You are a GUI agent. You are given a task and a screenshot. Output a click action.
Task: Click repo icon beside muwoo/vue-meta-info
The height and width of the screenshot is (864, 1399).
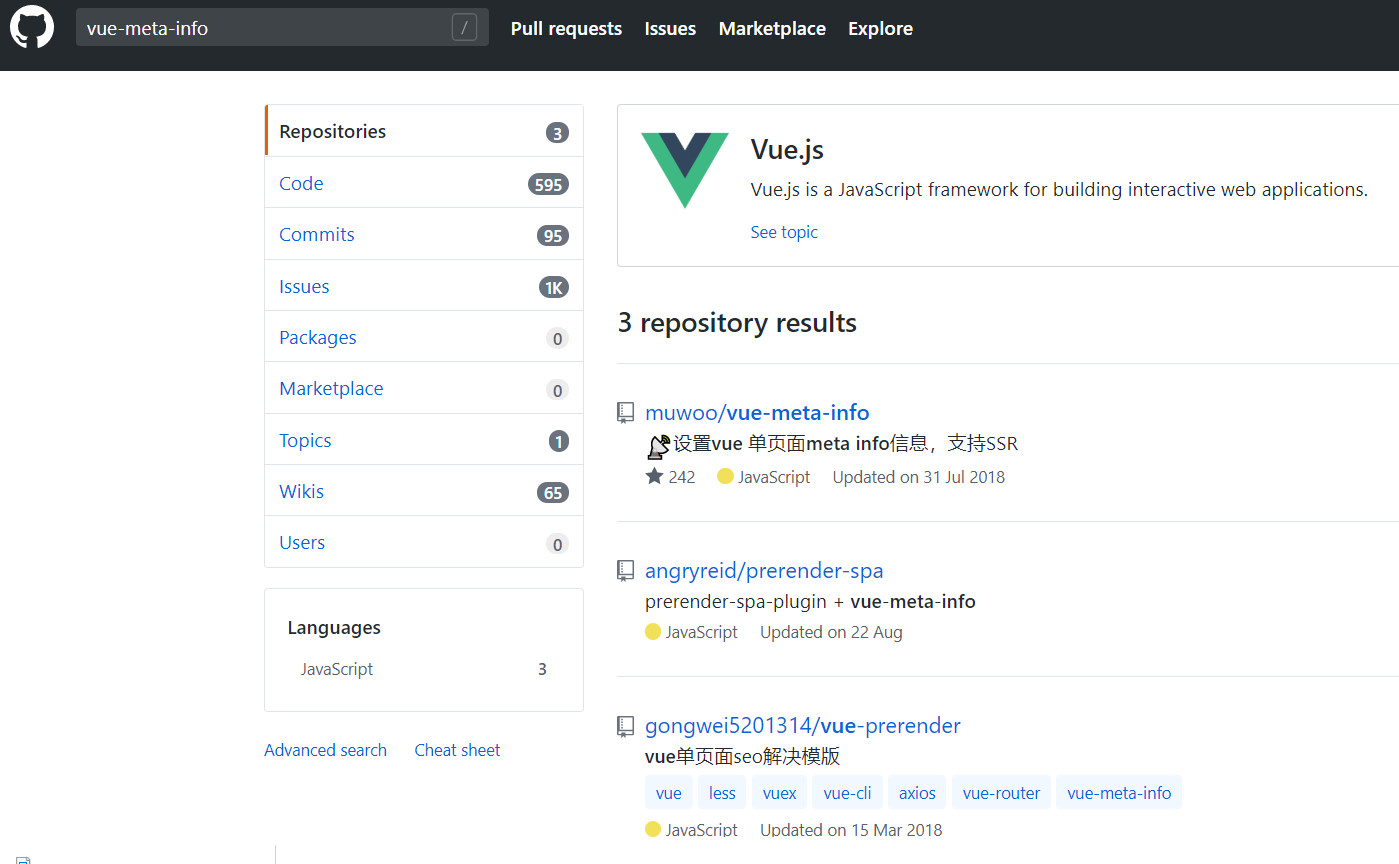tap(626, 412)
